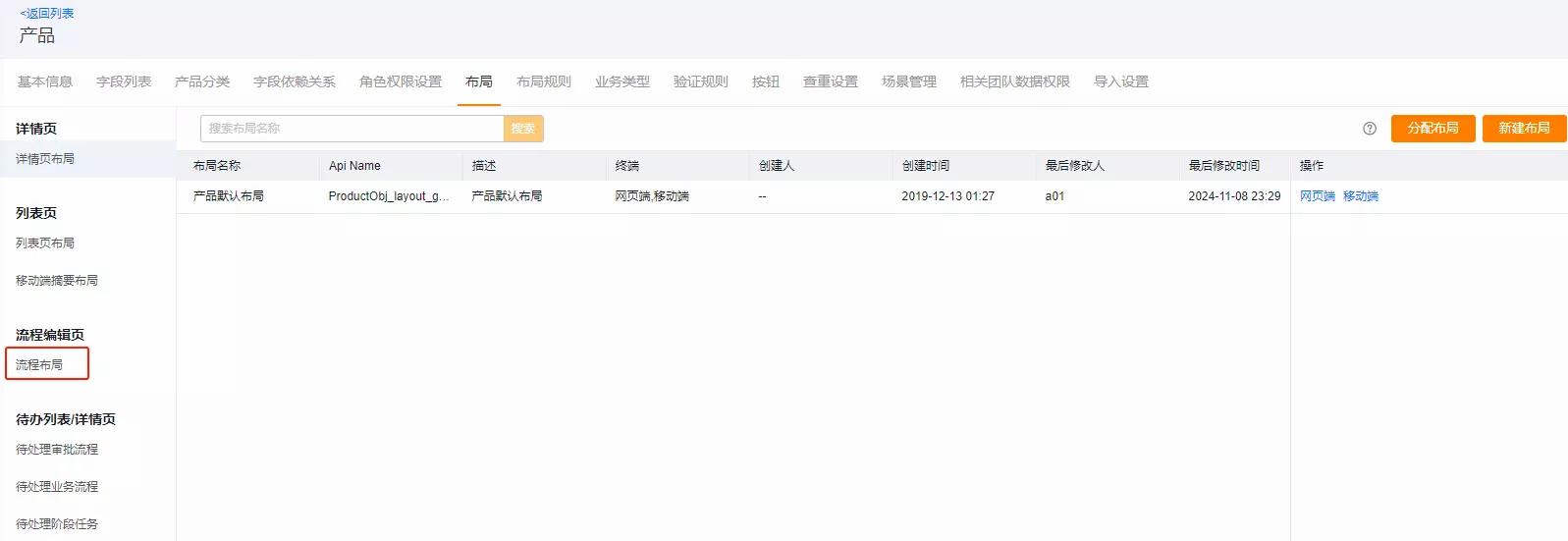Viewport: 1568px width, 541px height.
Task: Open the 业务类型 tab
Action: point(622,81)
